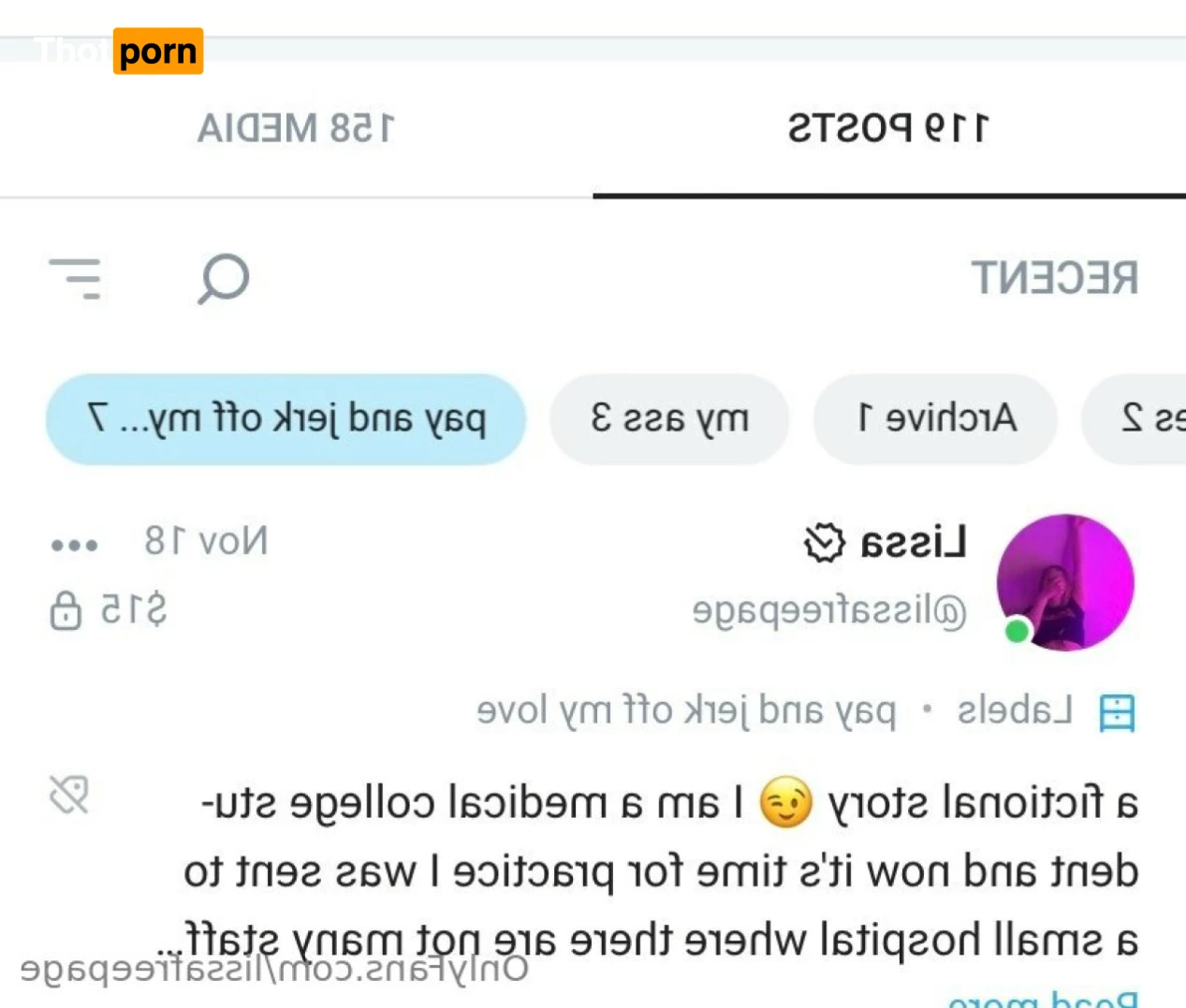Open the three-dot post options menu

74,545
